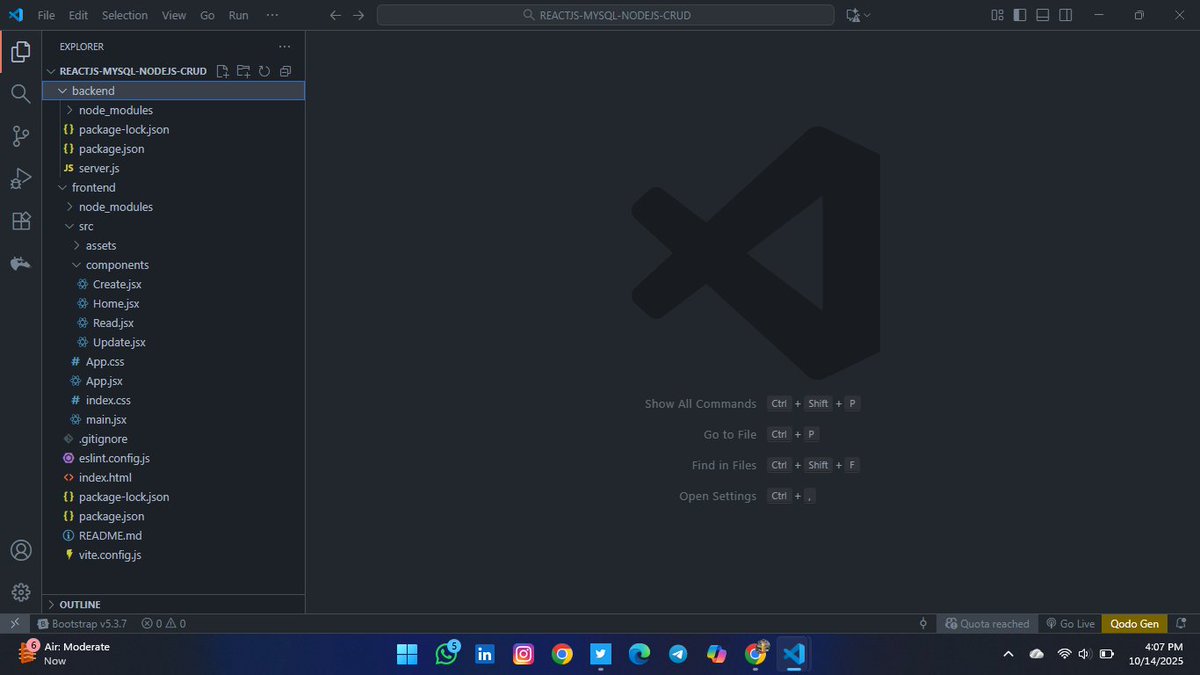Click the New File icon in Explorer
The width and height of the screenshot is (1200, 675).
(x=223, y=71)
